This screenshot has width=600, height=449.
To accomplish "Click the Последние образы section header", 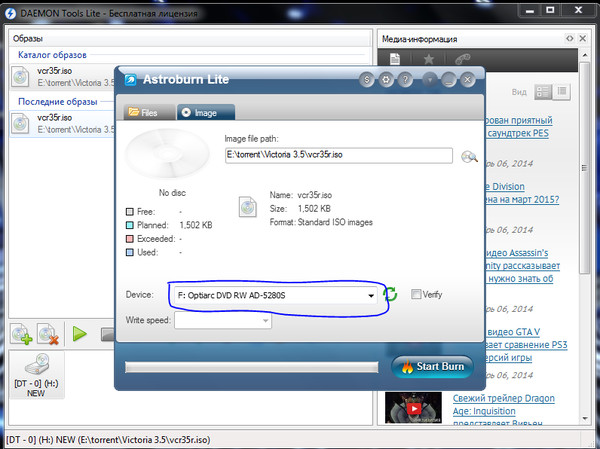I will point(58,102).
